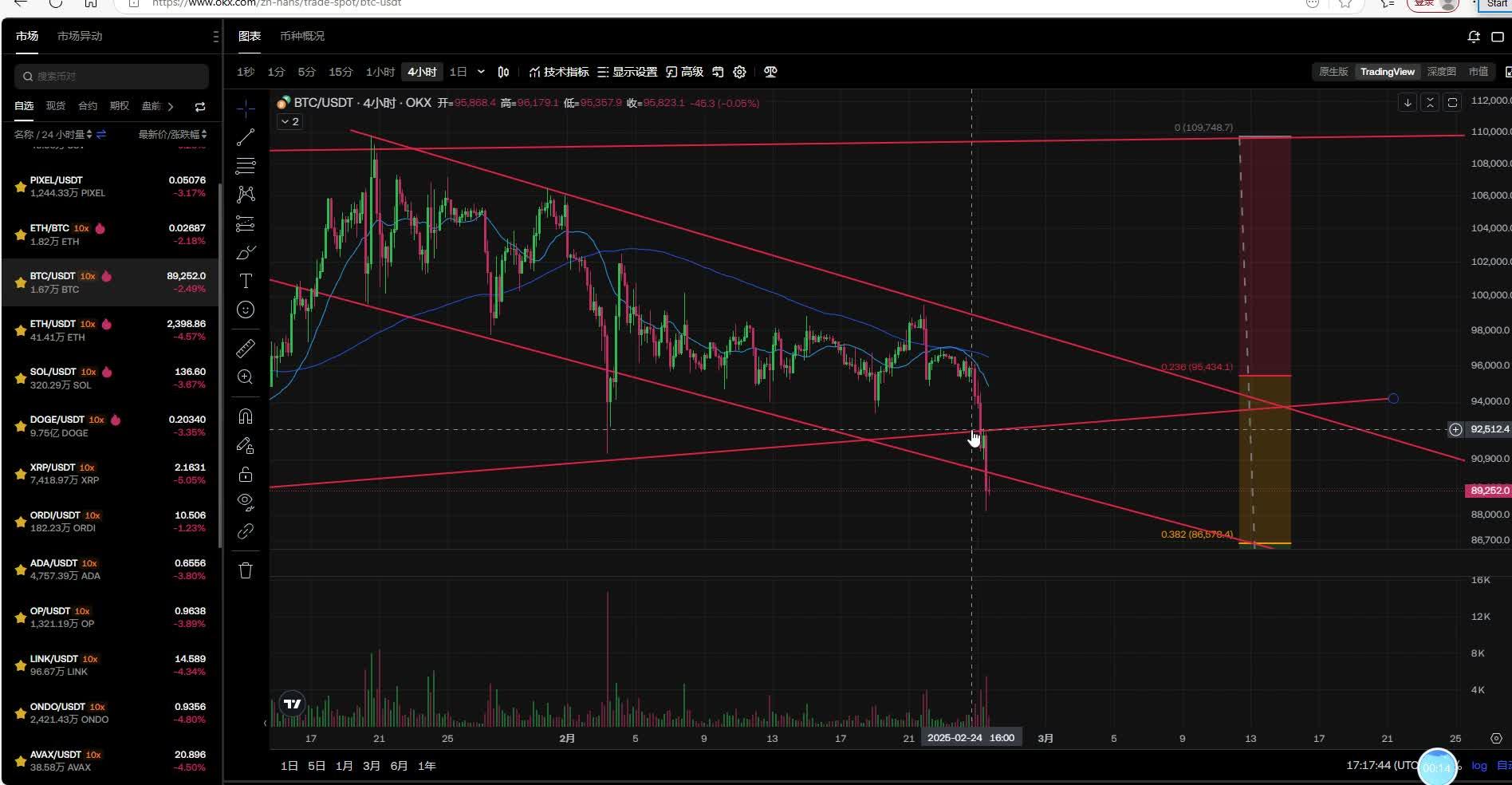
Task: Select the 1日 timeframe
Action: 458,72
